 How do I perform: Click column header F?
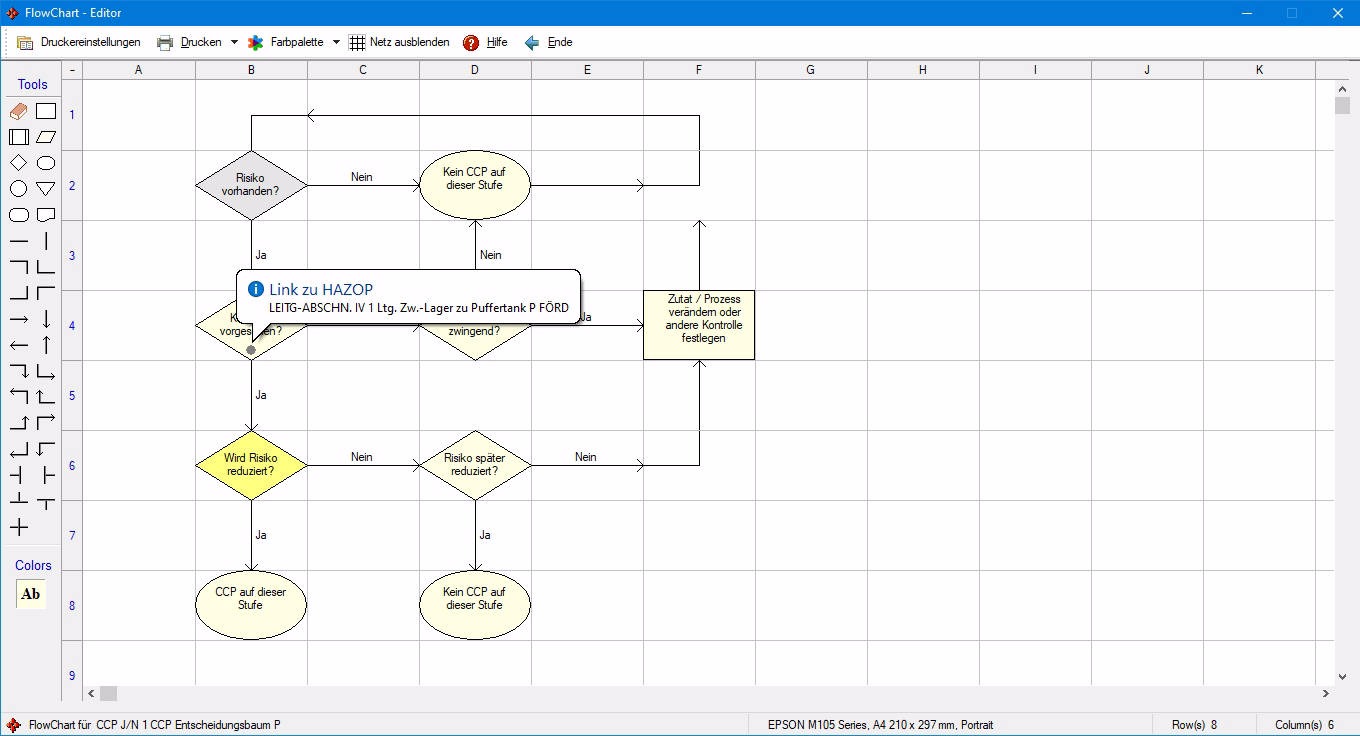699,70
